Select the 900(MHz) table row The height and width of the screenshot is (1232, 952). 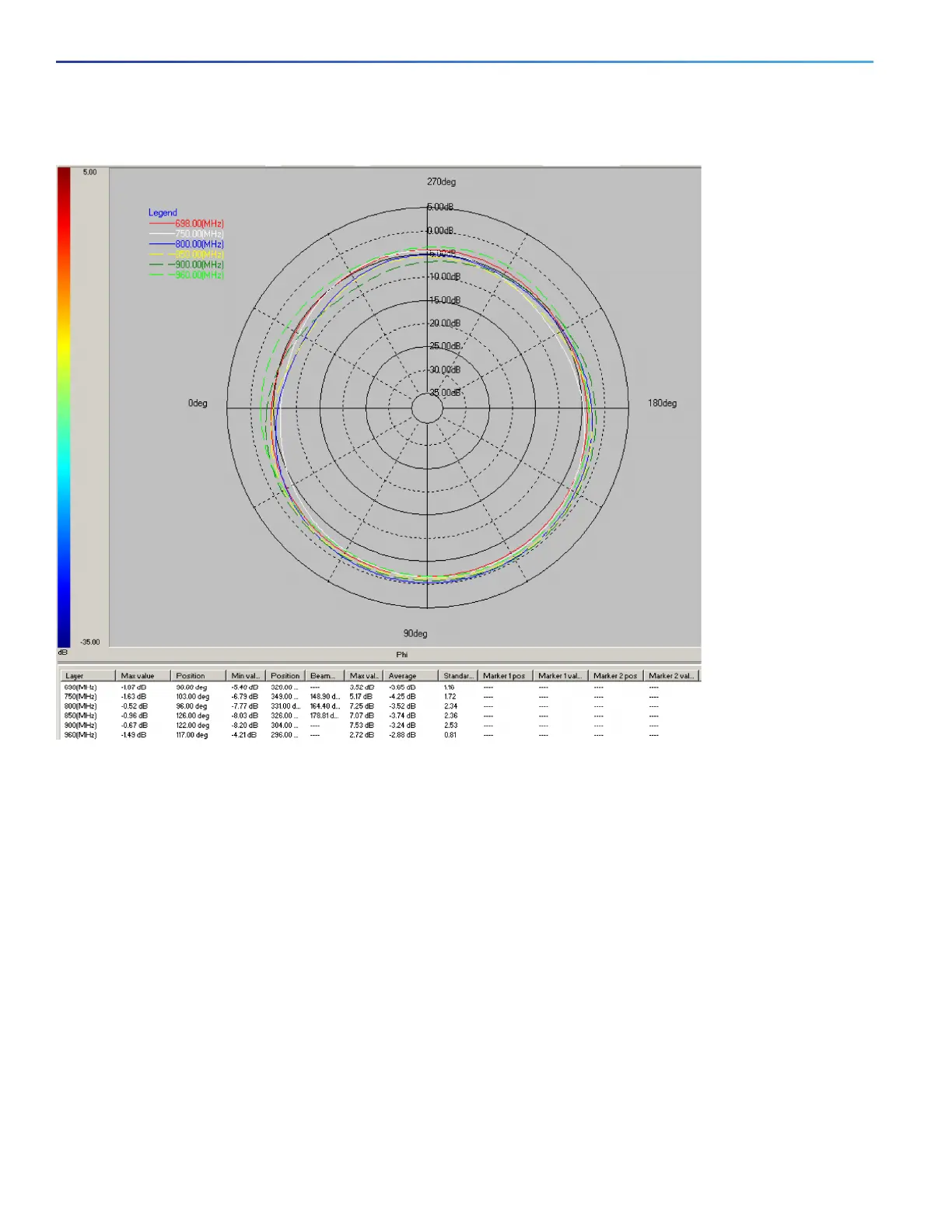pos(380,725)
